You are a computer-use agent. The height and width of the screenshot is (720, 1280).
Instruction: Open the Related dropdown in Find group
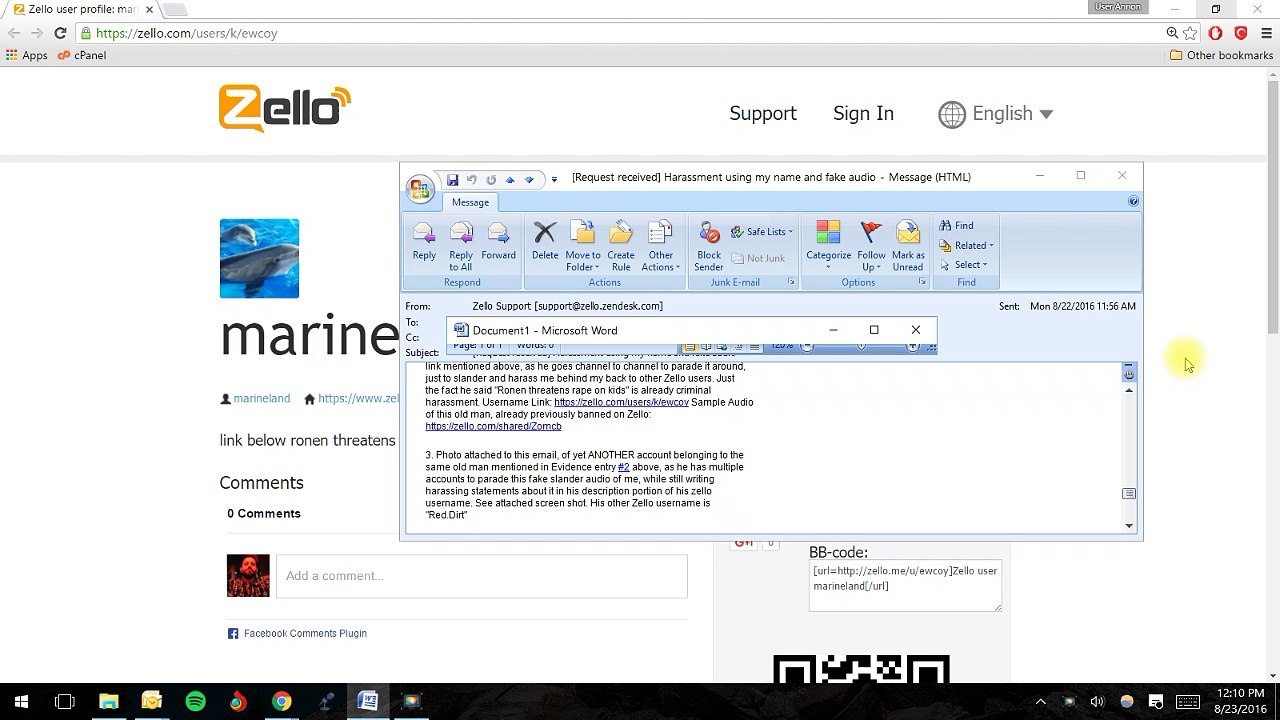pyautogui.click(x=966, y=246)
